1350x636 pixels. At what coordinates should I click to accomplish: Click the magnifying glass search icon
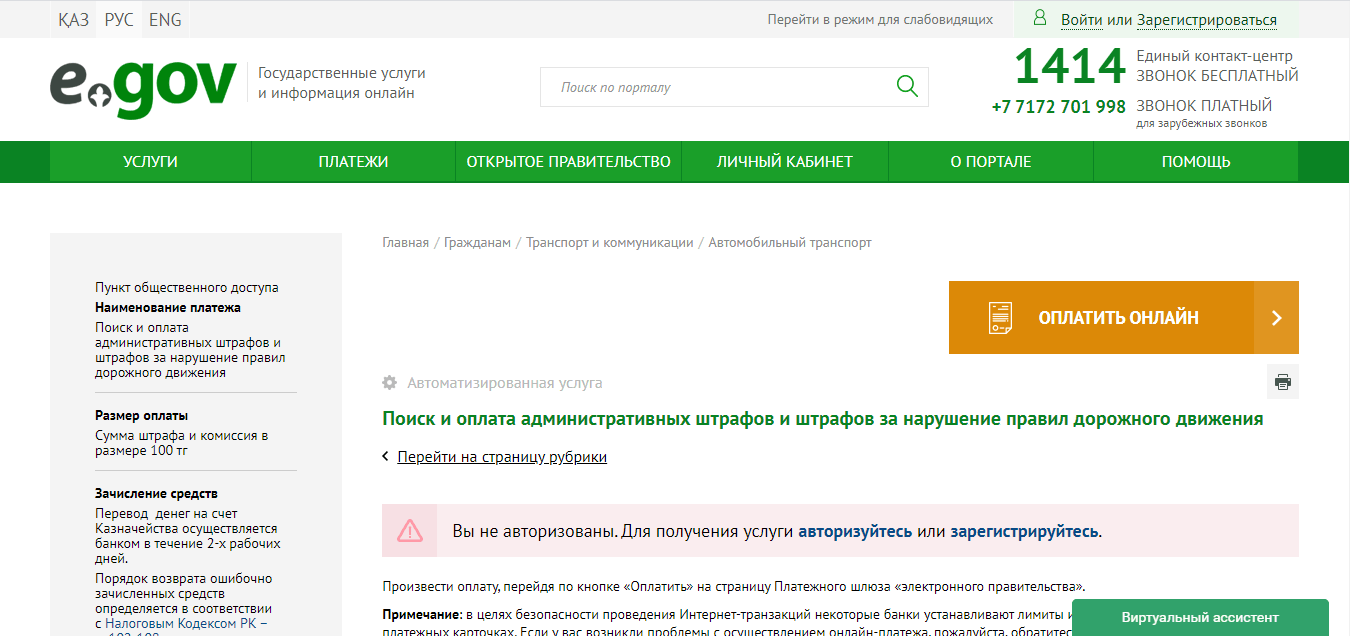click(907, 87)
